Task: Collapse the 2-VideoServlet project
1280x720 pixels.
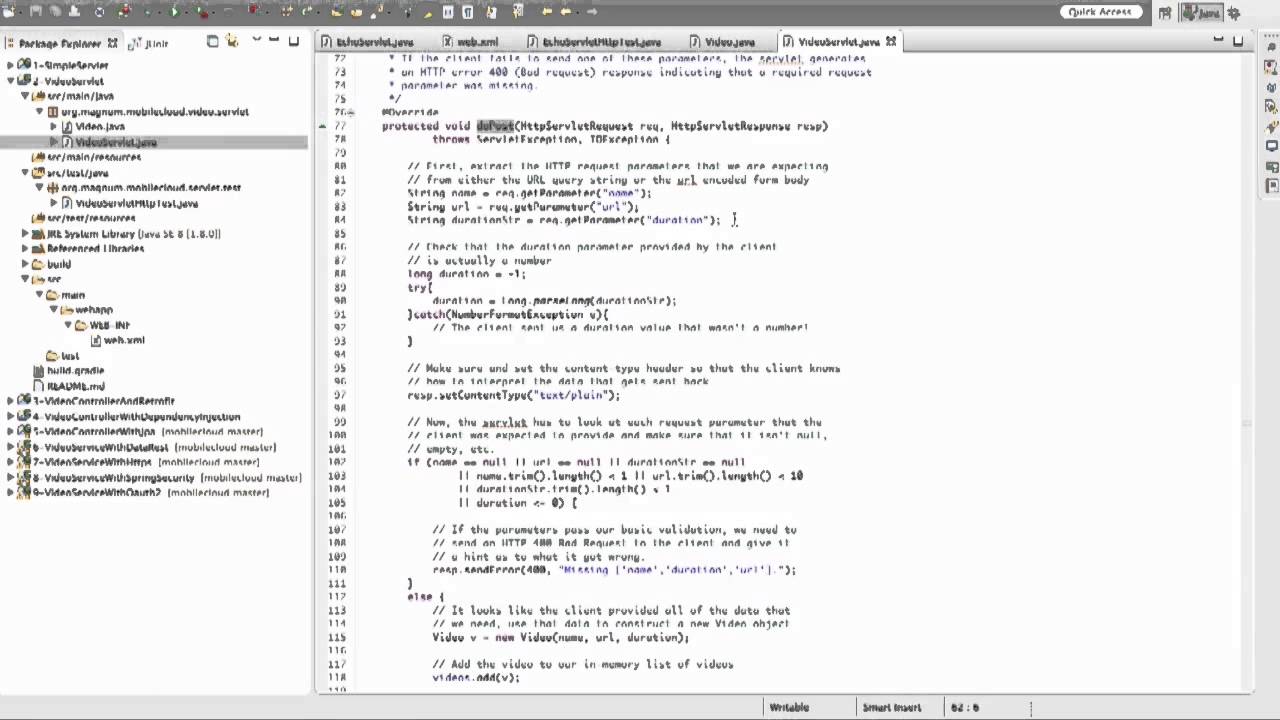Action: (10, 81)
